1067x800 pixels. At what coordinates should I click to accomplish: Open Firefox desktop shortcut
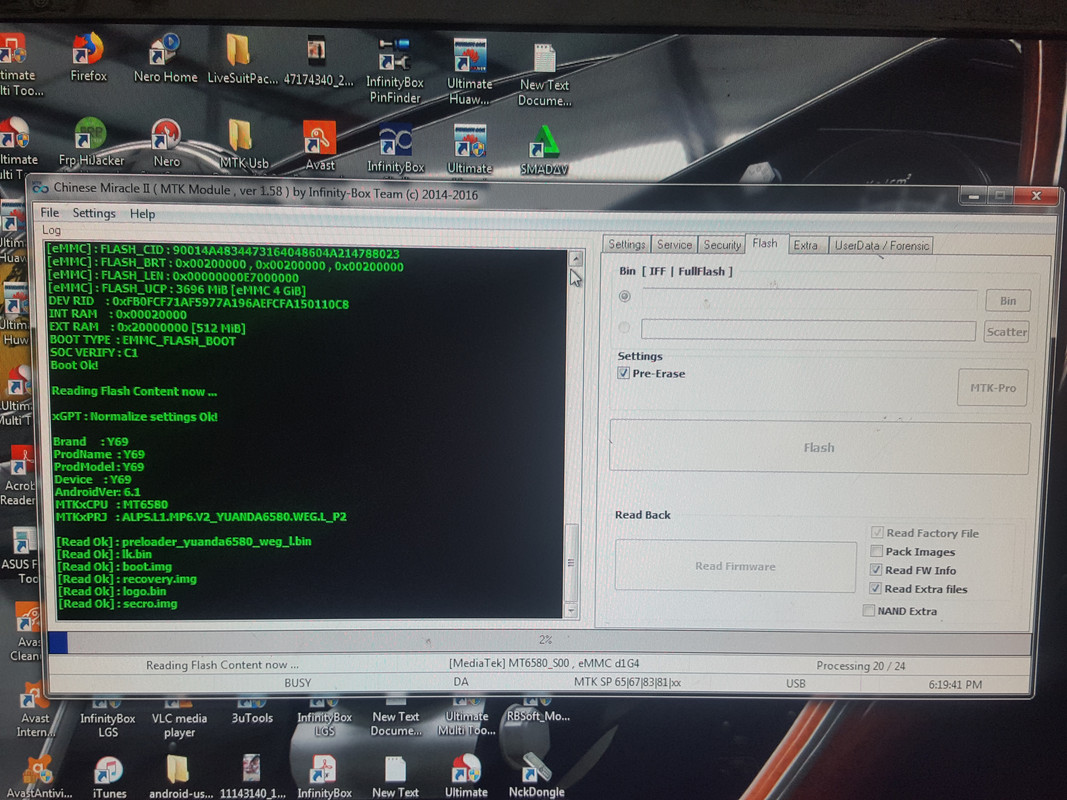[x=88, y=57]
